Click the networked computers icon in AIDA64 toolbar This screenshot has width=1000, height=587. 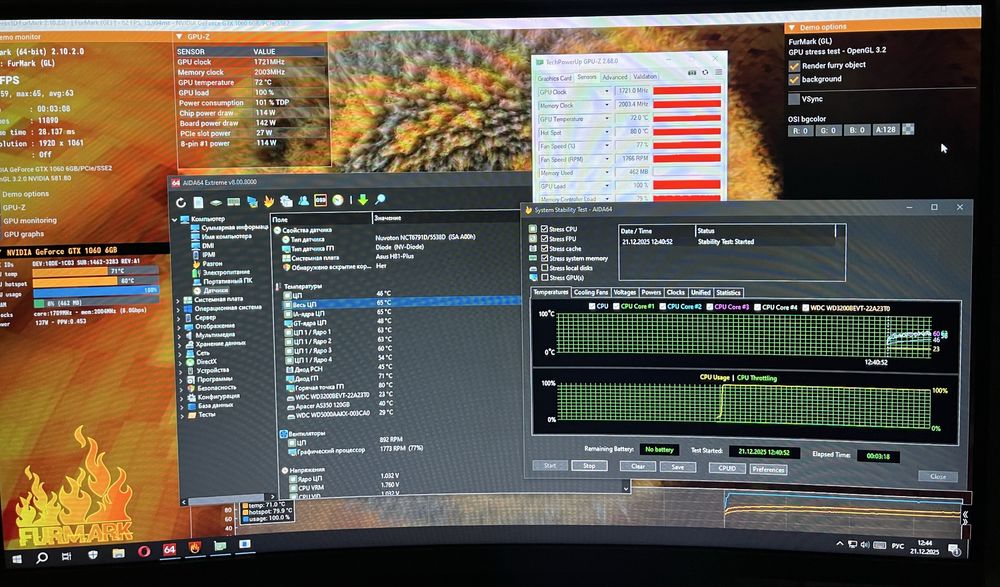point(252,202)
